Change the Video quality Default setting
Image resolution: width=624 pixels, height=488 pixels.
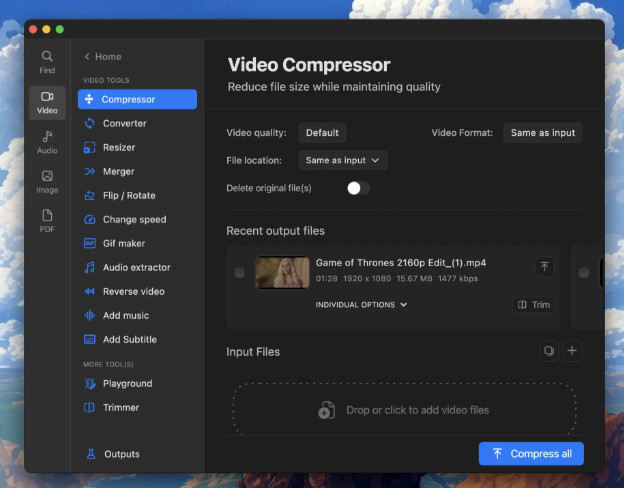(322, 133)
